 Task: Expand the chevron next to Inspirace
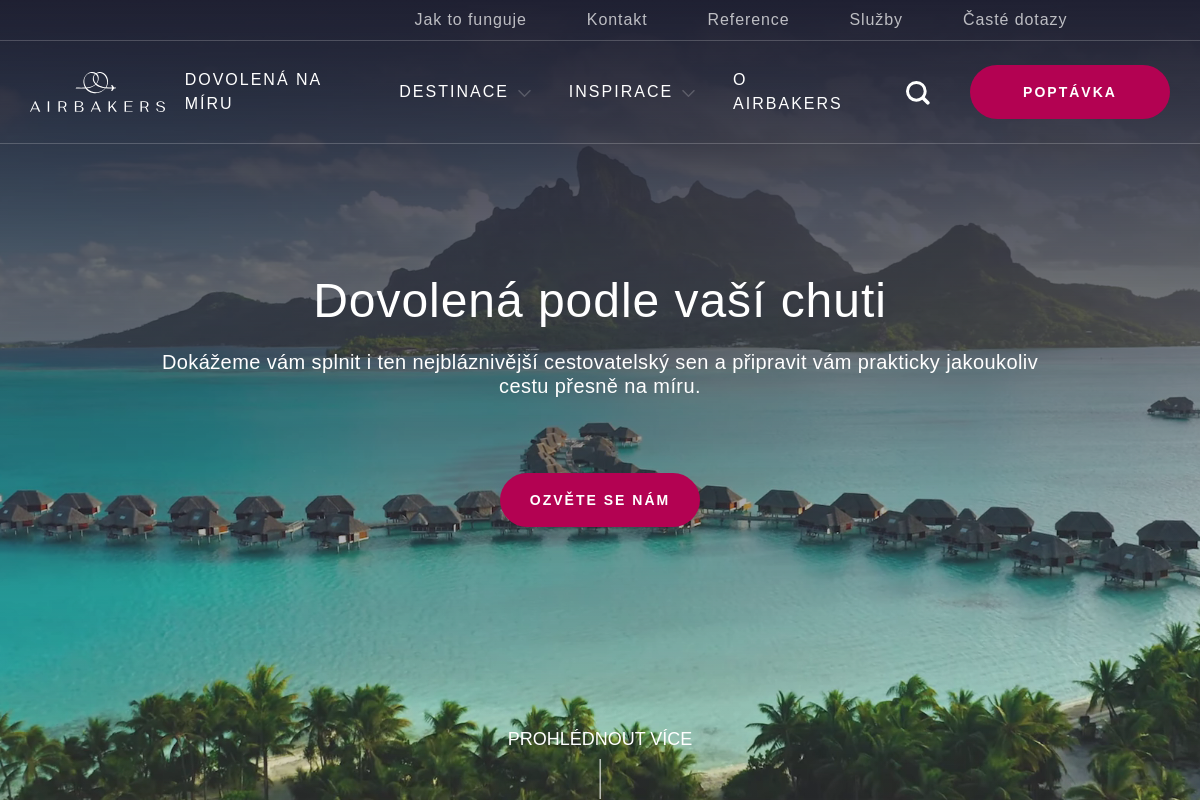[x=688, y=94]
